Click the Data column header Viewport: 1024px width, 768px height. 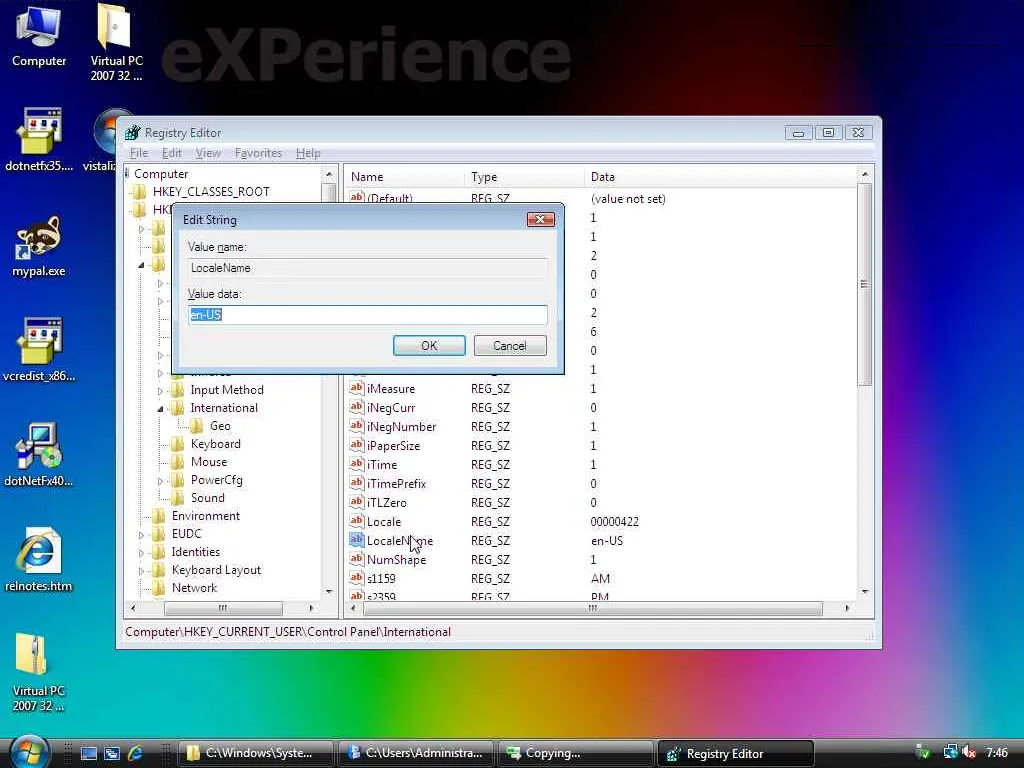point(722,177)
